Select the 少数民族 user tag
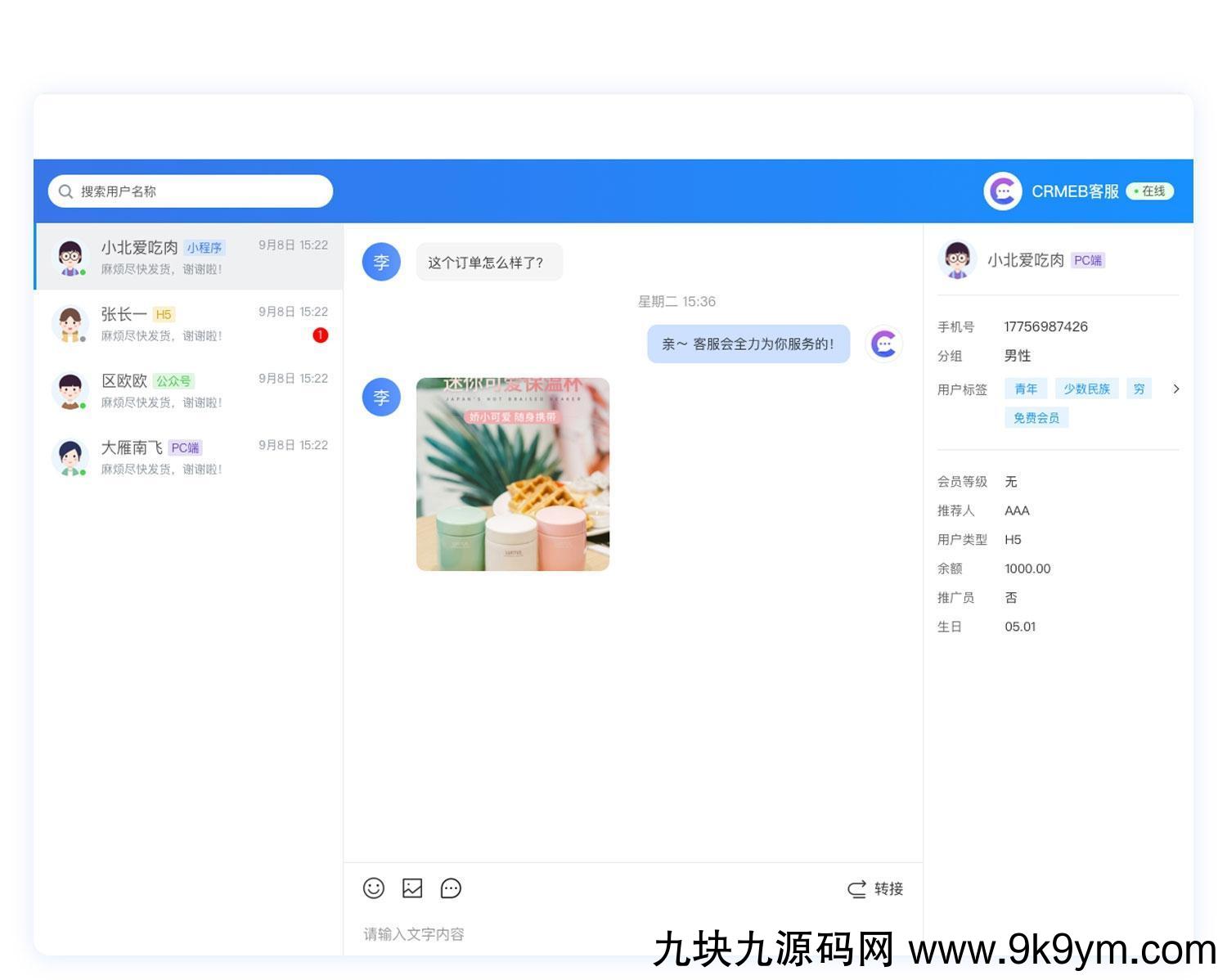Image resolution: width=1227 pixels, height=980 pixels. [x=1086, y=389]
